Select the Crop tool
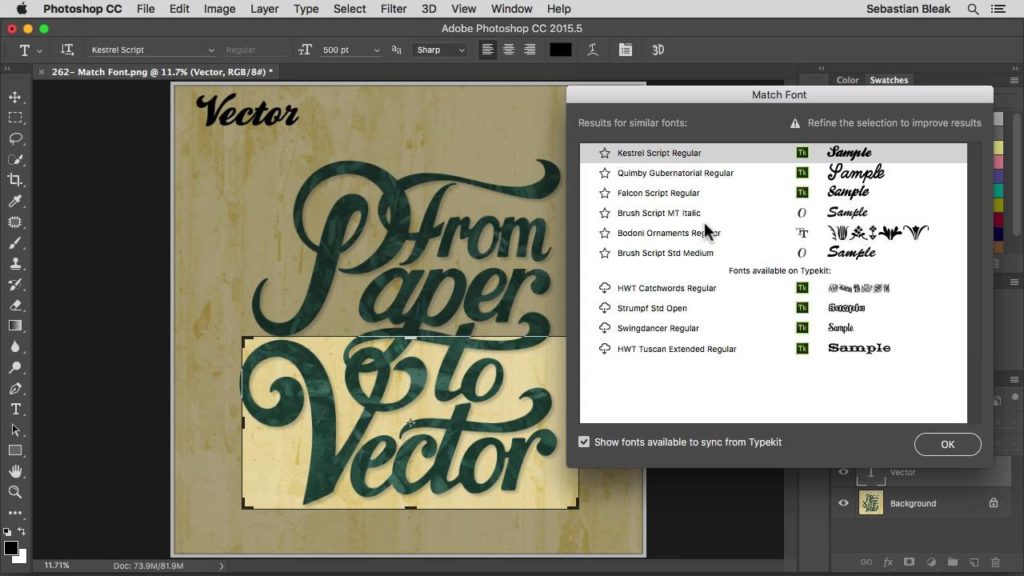This screenshot has height=576, width=1024. point(14,180)
